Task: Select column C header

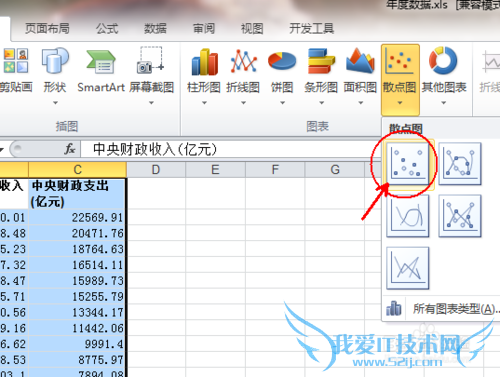Action: pos(77,170)
